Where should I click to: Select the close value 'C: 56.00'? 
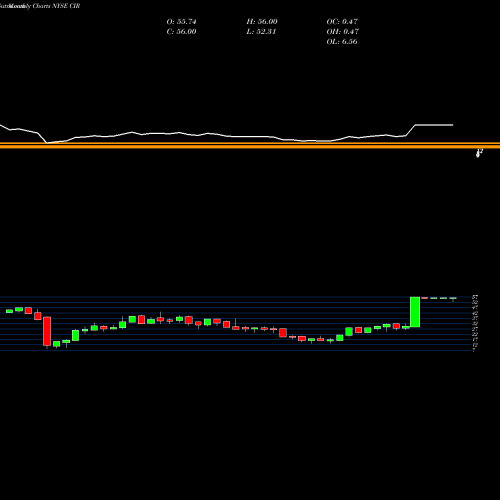[x=181, y=32]
